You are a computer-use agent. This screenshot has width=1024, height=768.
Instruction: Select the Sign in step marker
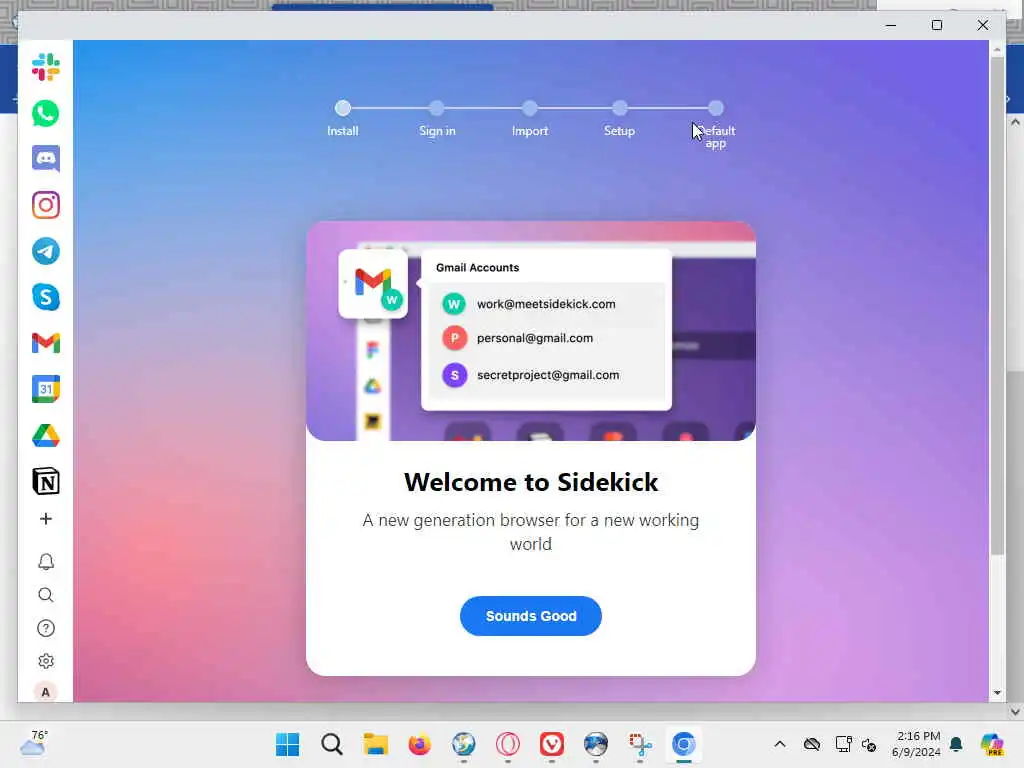click(x=437, y=108)
